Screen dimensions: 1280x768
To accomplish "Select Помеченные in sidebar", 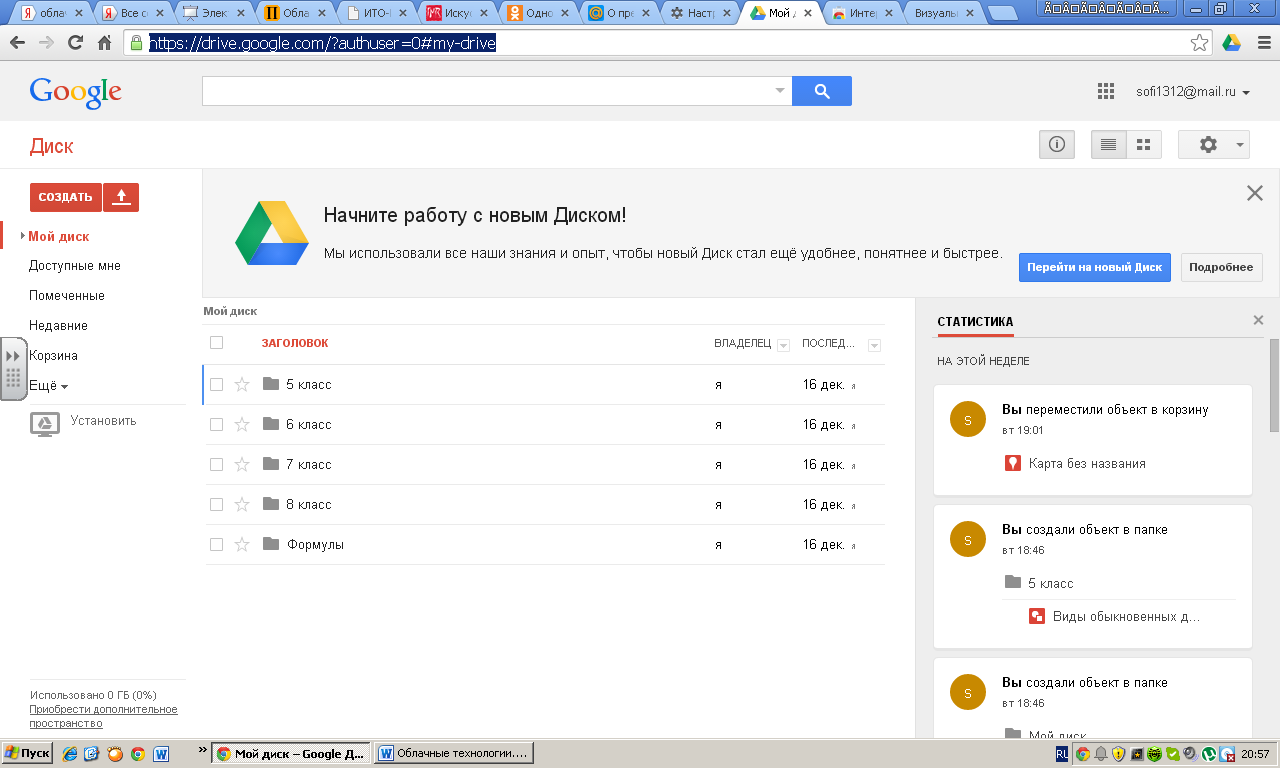I will coord(66,296).
